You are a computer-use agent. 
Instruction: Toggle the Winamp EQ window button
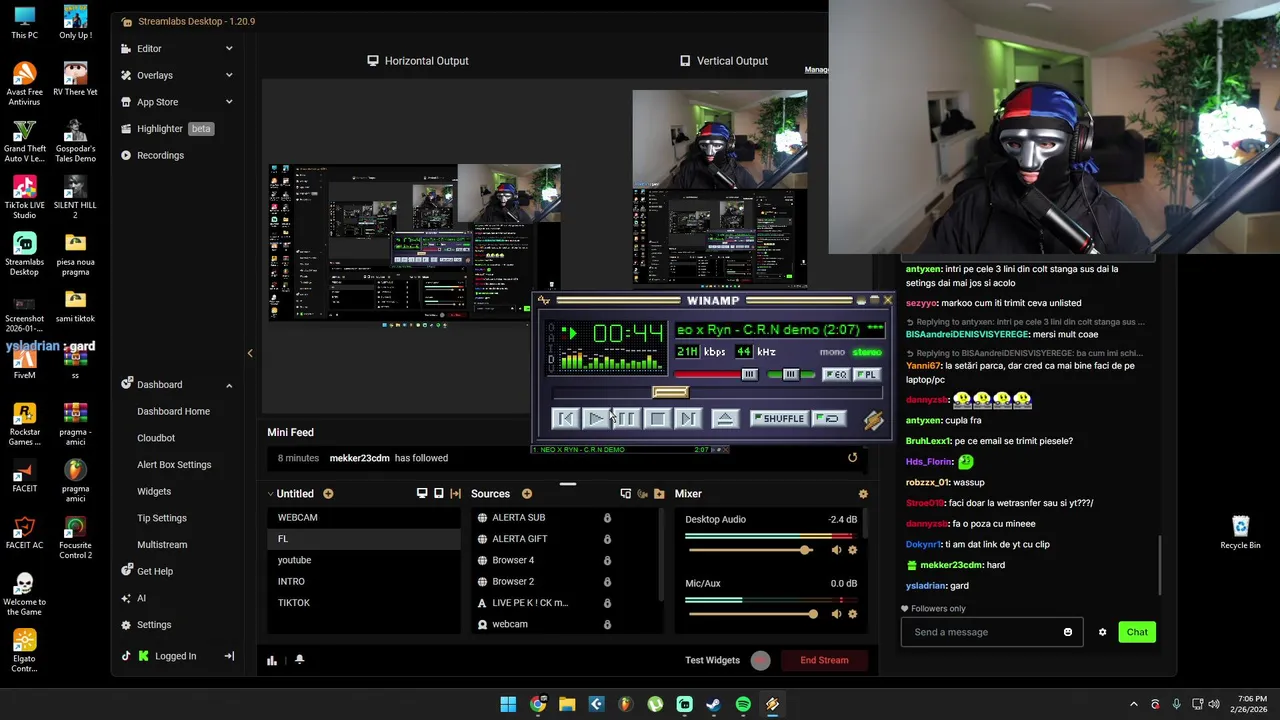point(836,375)
